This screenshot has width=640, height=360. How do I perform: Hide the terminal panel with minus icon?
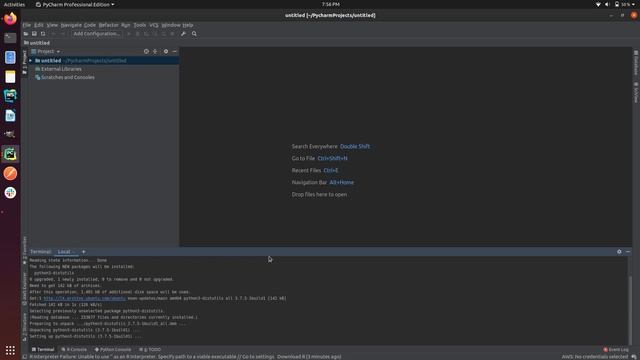coord(628,252)
